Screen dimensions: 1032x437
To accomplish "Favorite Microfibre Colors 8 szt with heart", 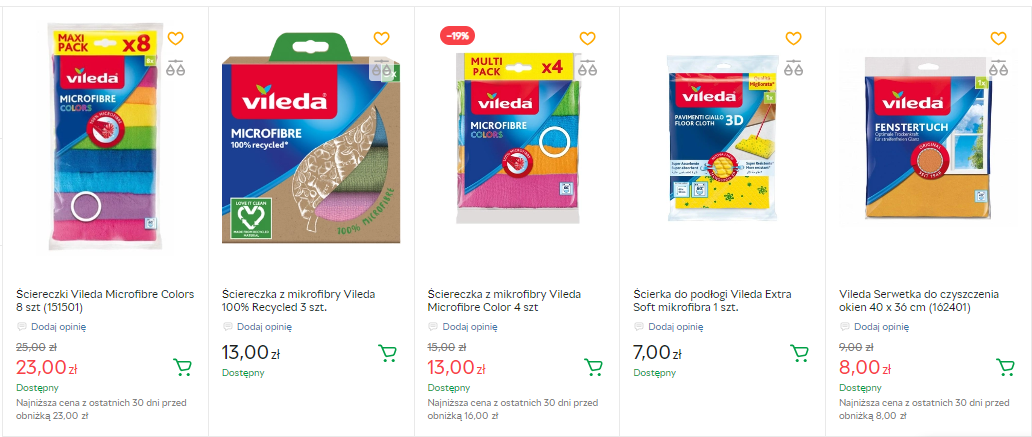I will click(x=176, y=39).
